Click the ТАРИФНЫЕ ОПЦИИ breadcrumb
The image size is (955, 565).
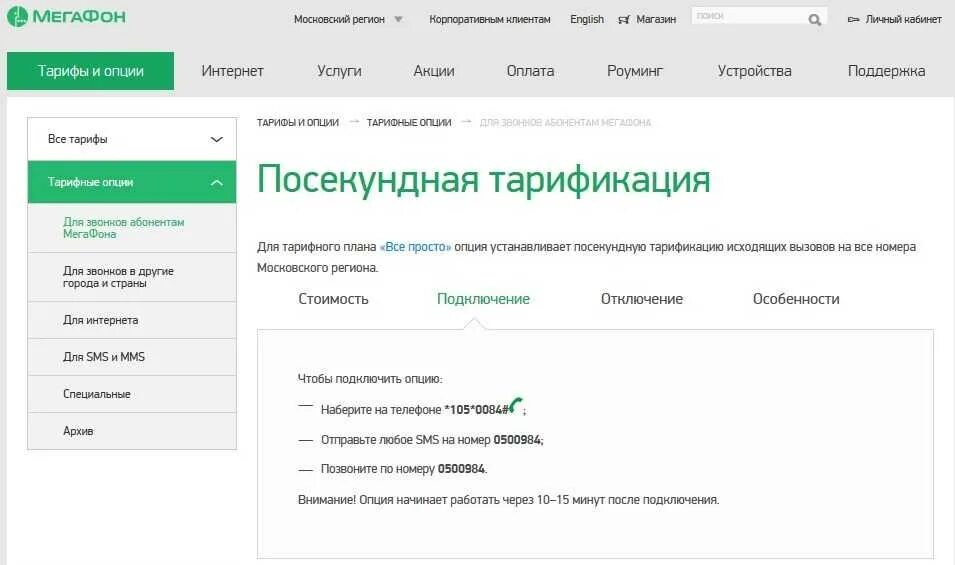[x=409, y=122]
